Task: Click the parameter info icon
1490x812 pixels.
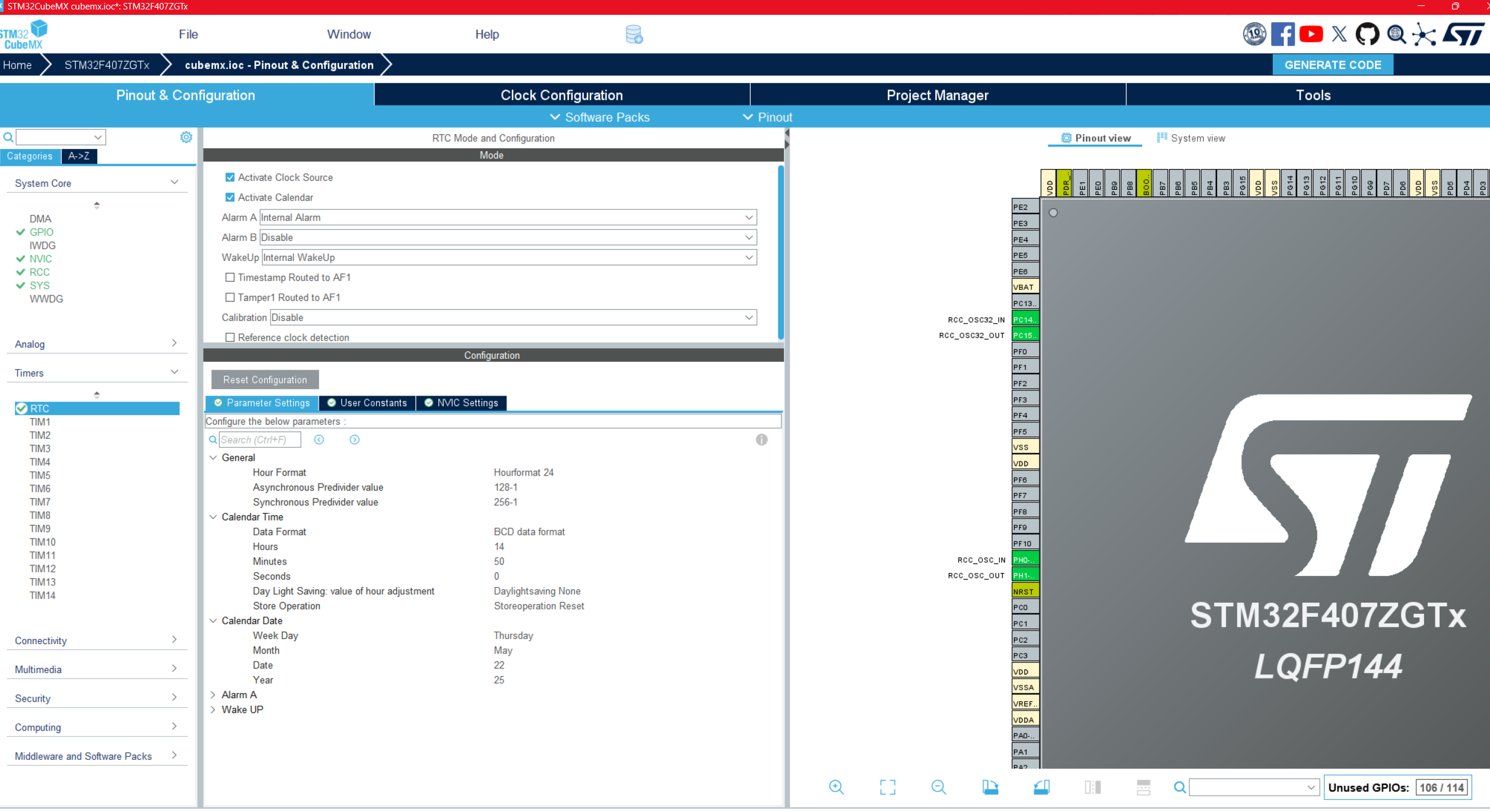Action: (761, 440)
